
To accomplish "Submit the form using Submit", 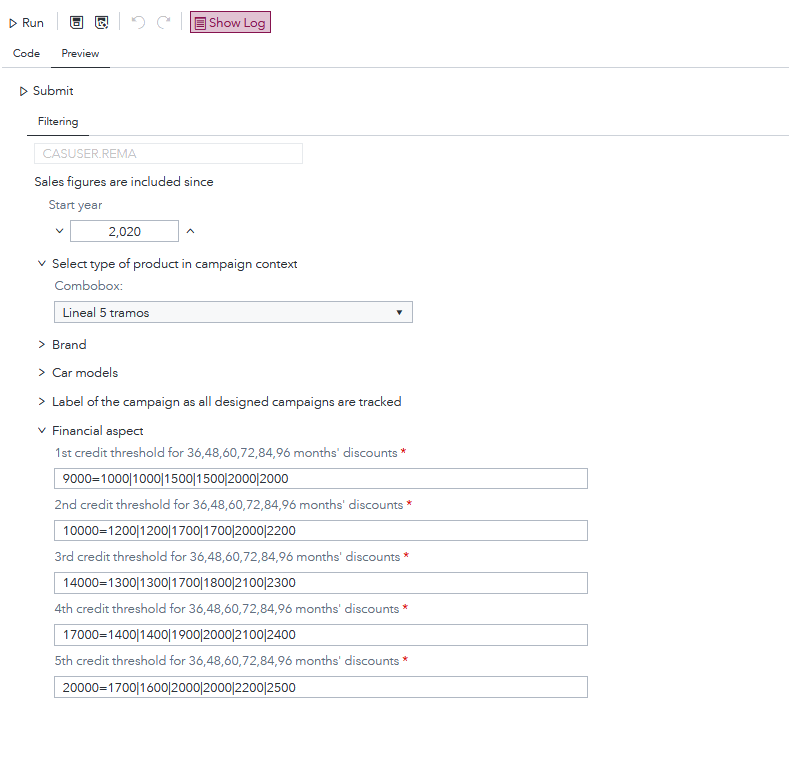I will 46,91.
